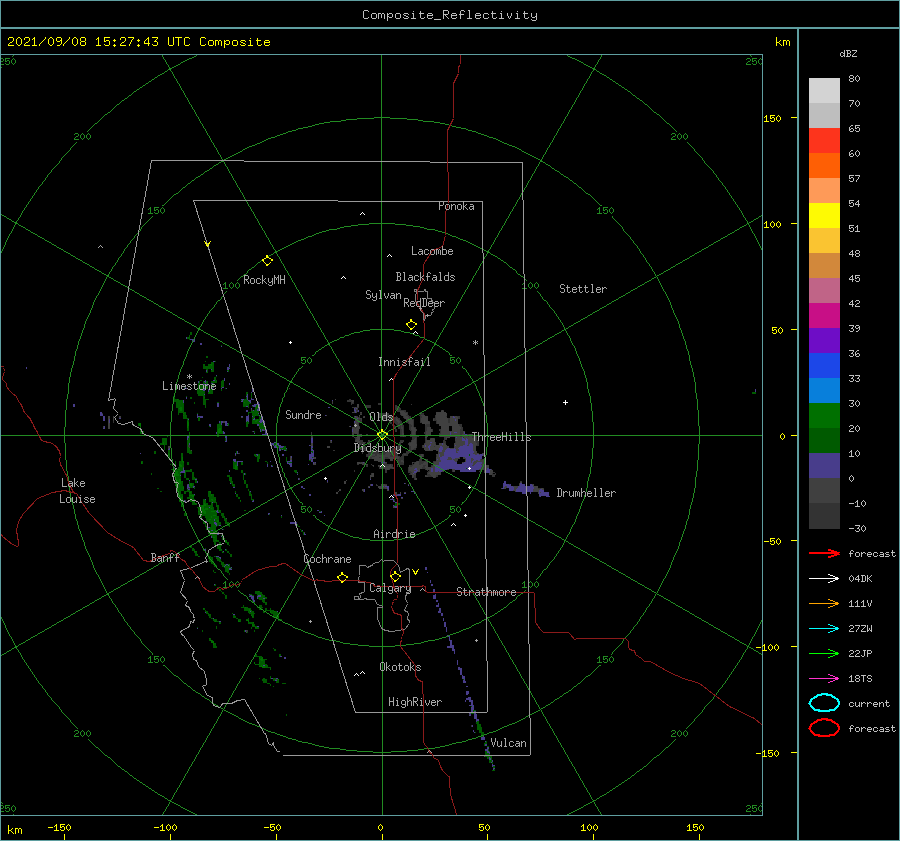Image resolution: width=900 pixels, height=841 pixels.
Task: Click the Vulcan label
Action: click(508, 743)
